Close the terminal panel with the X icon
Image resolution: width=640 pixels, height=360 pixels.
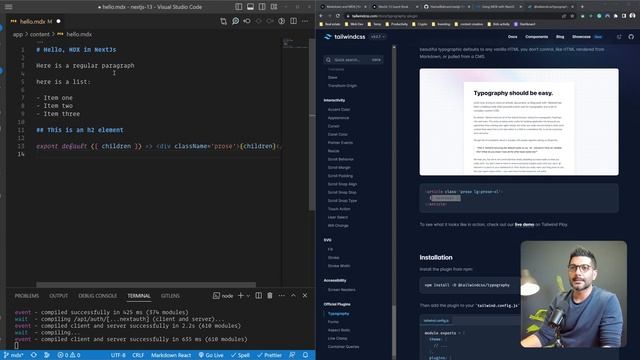[305, 296]
